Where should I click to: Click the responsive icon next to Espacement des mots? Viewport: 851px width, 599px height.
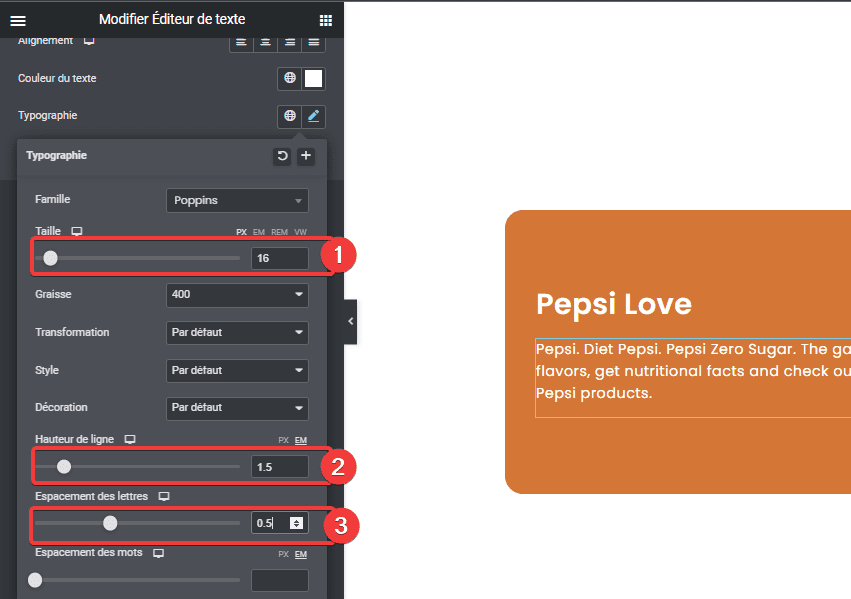[158, 553]
